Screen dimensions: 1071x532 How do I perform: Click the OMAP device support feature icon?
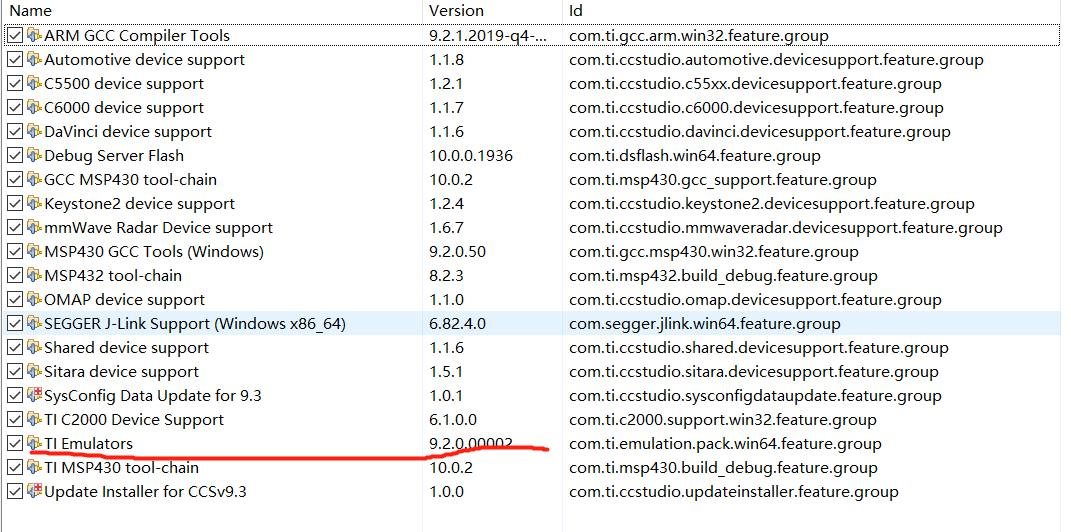point(34,299)
